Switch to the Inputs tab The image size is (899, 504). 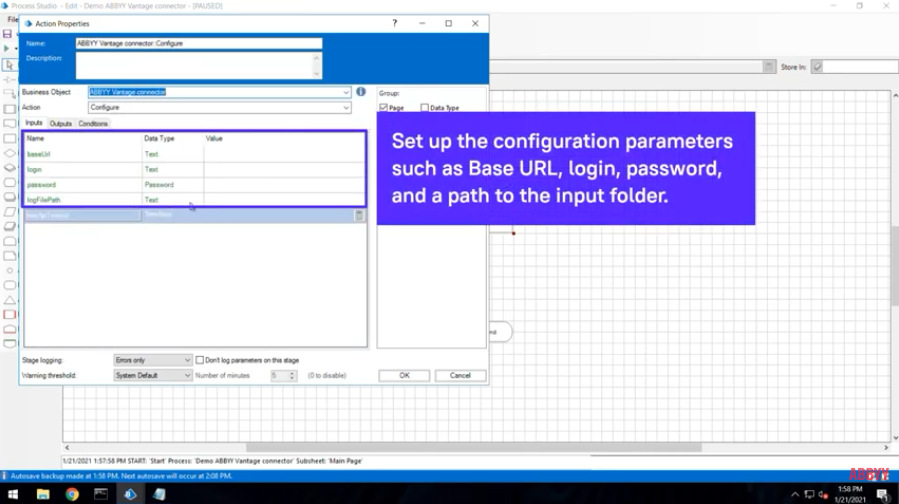tap(34, 123)
